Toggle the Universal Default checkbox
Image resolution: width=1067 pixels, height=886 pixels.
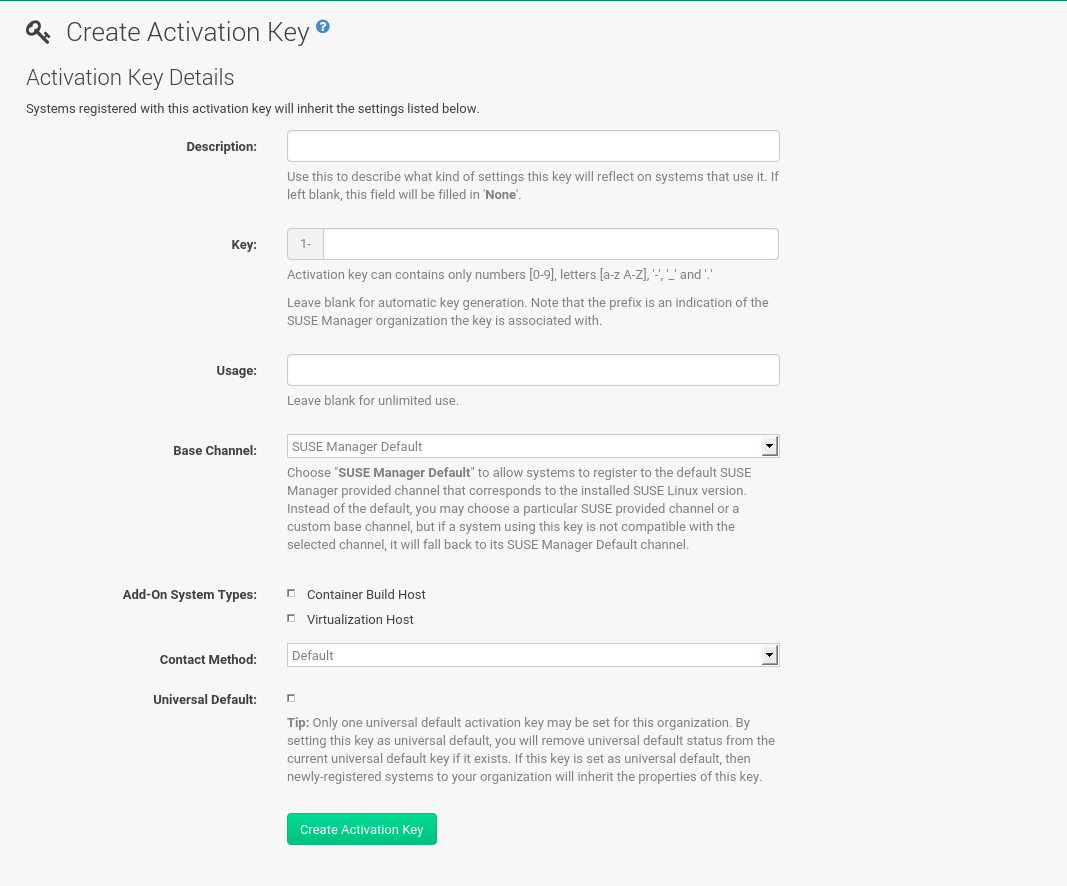pyautogui.click(x=291, y=697)
